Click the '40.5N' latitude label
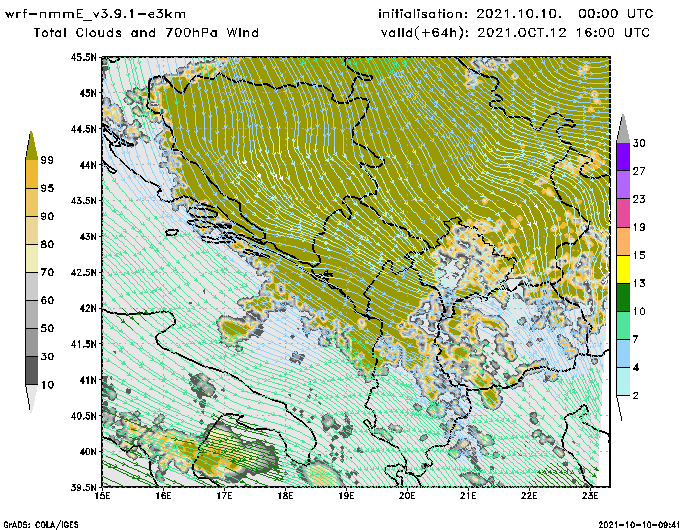Screen dimensions: 700x530 pyautogui.click(x=83, y=416)
